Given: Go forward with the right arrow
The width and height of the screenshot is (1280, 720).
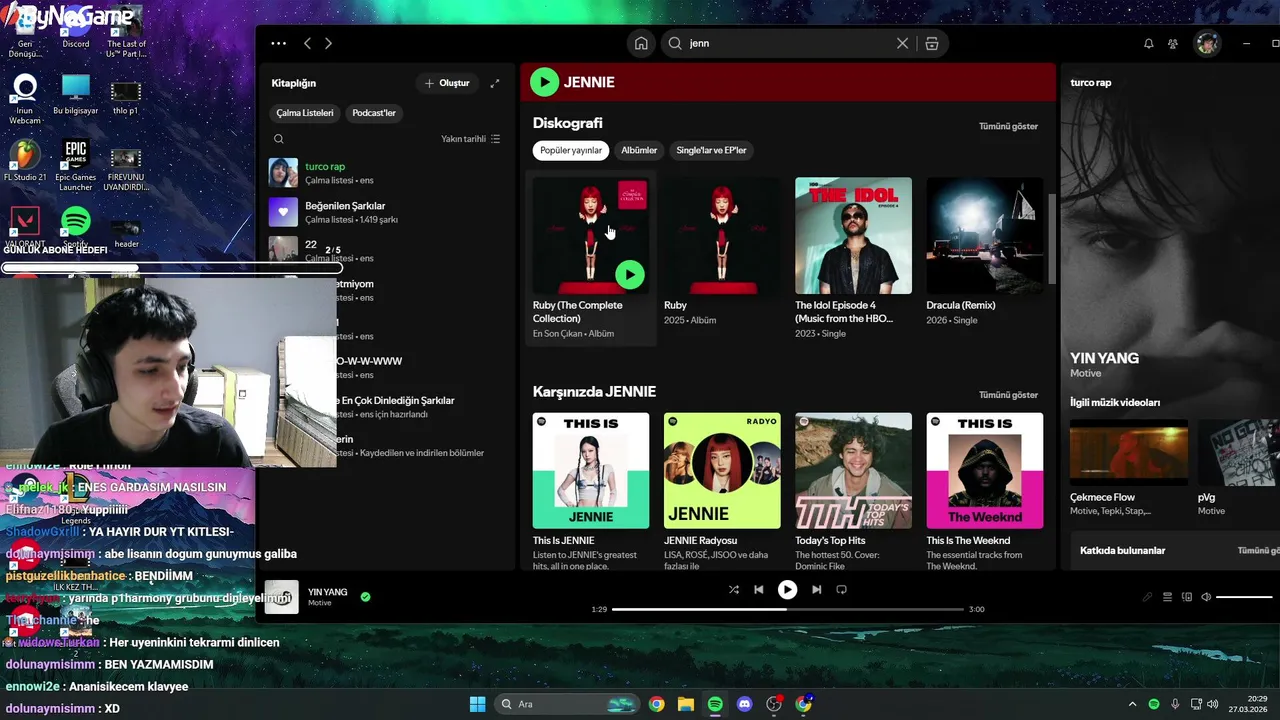Looking at the screenshot, I should tap(328, 43).
